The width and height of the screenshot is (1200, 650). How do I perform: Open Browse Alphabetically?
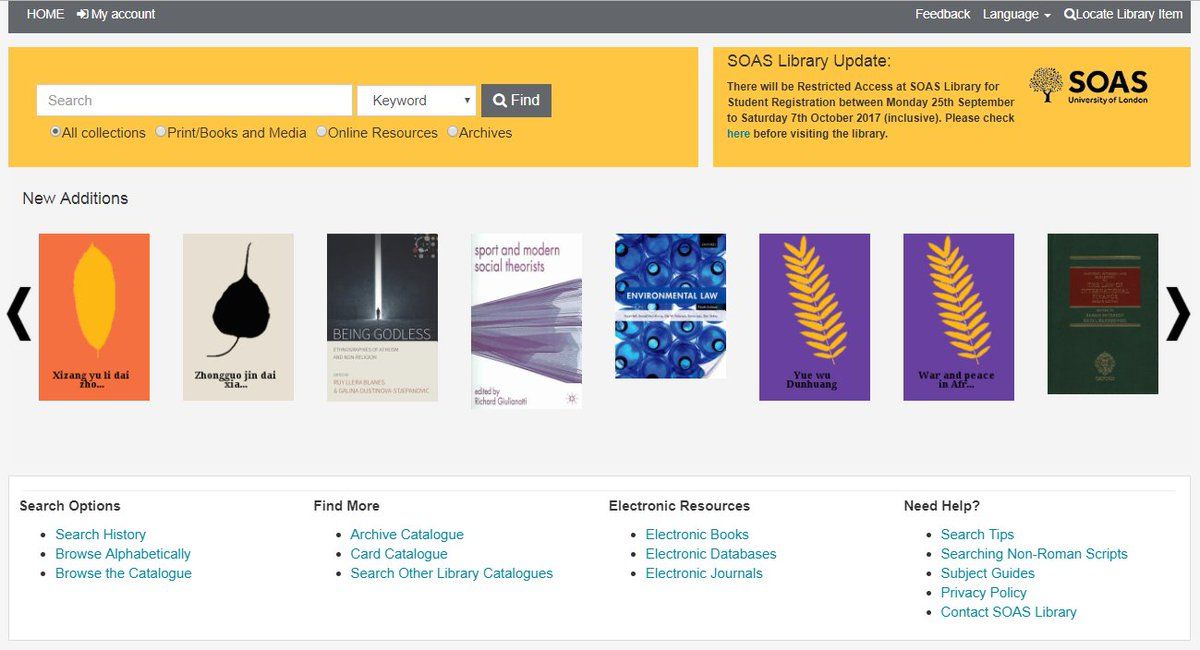pyautogui.click(x=123, y=554)
